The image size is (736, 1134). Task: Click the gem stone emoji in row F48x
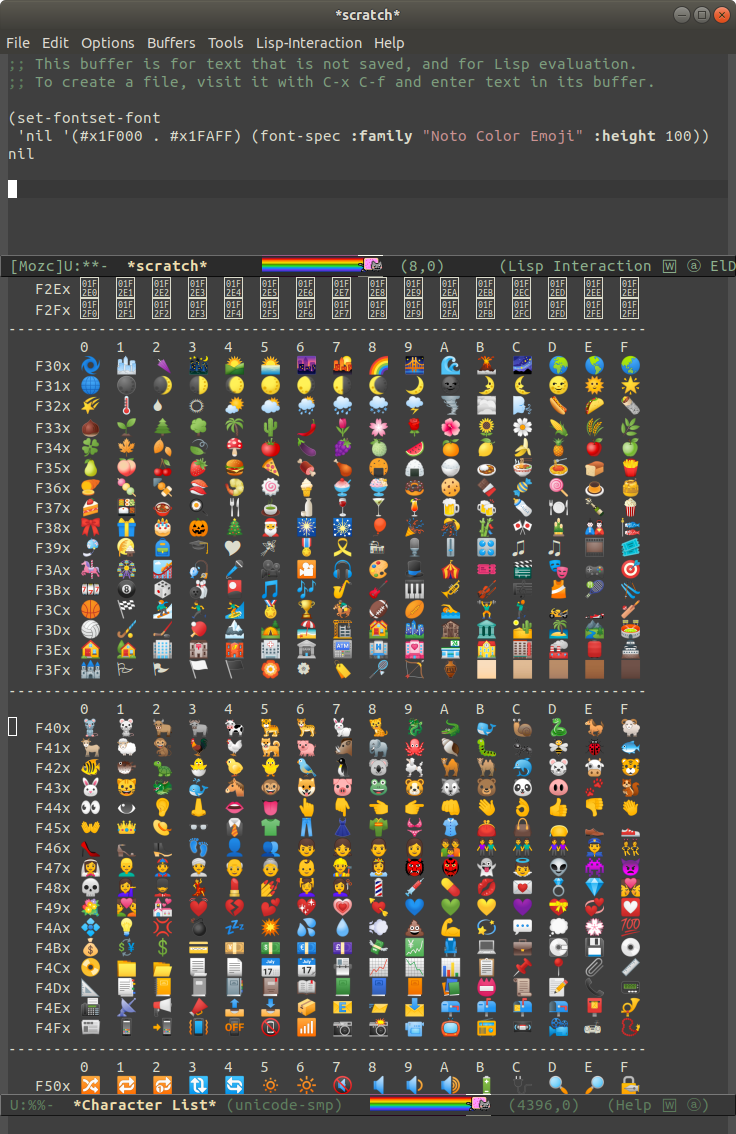click(594, 887)
